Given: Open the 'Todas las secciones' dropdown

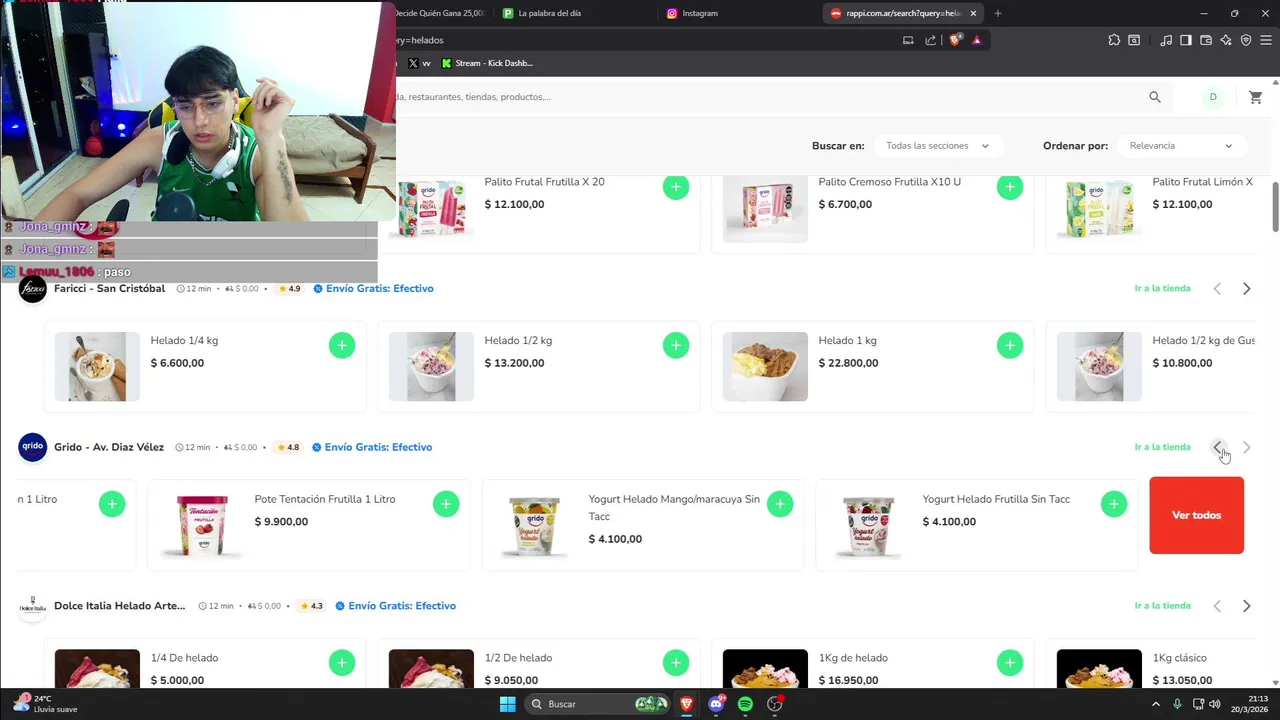Looking at the screenshot, I should click(x=937, y=146).
